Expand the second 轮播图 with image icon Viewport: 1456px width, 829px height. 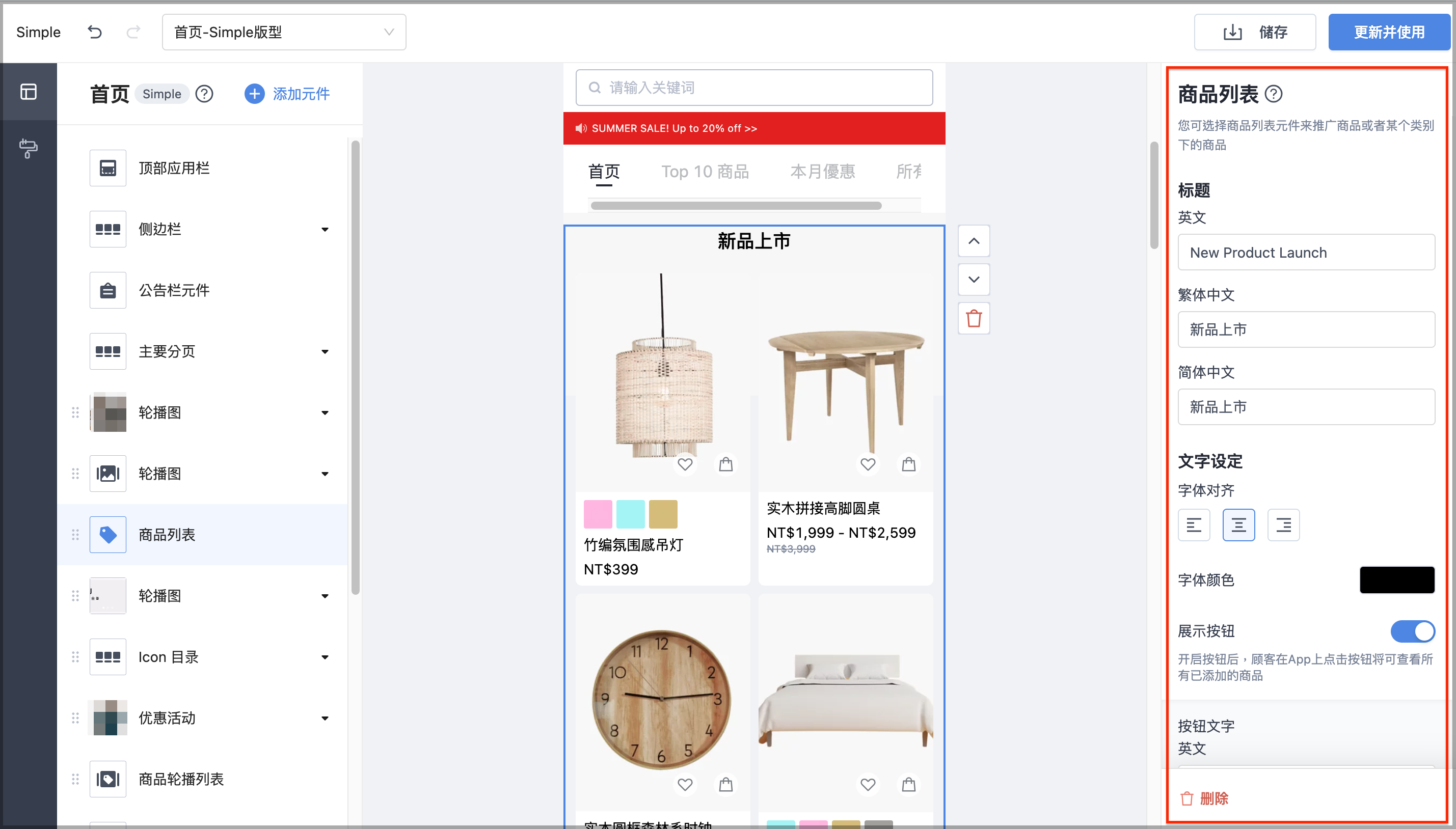point(325,474)
